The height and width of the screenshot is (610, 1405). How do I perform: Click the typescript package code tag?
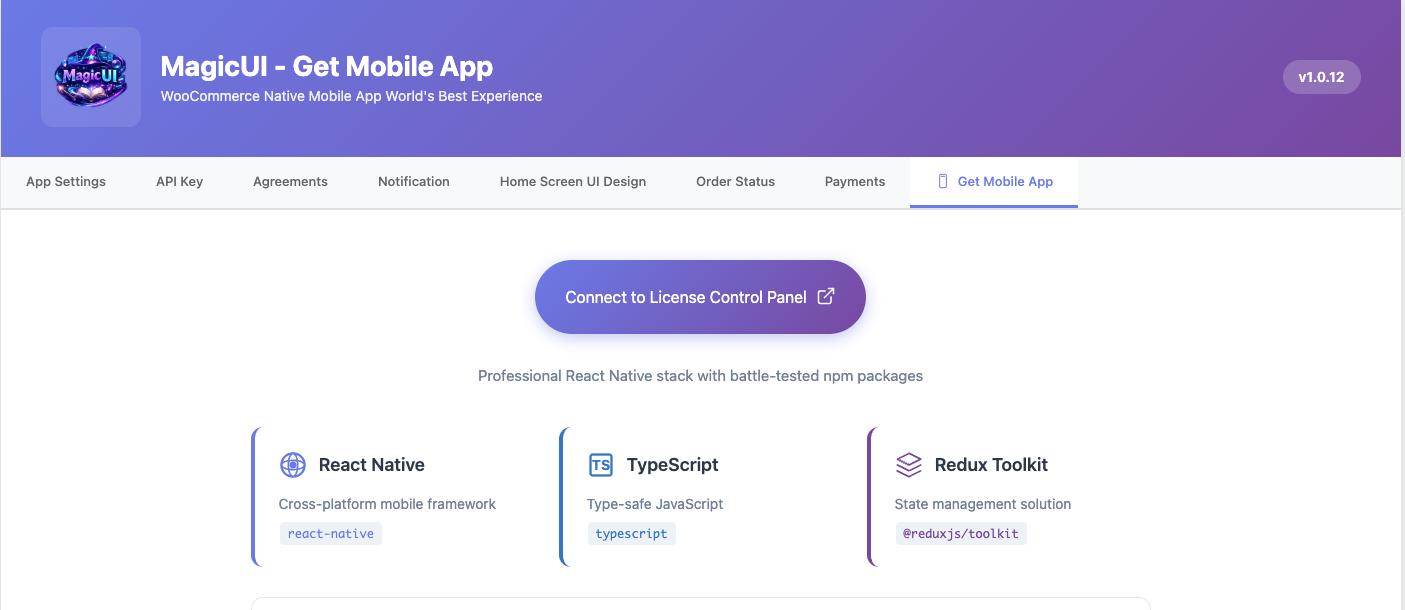coord(631,533)
